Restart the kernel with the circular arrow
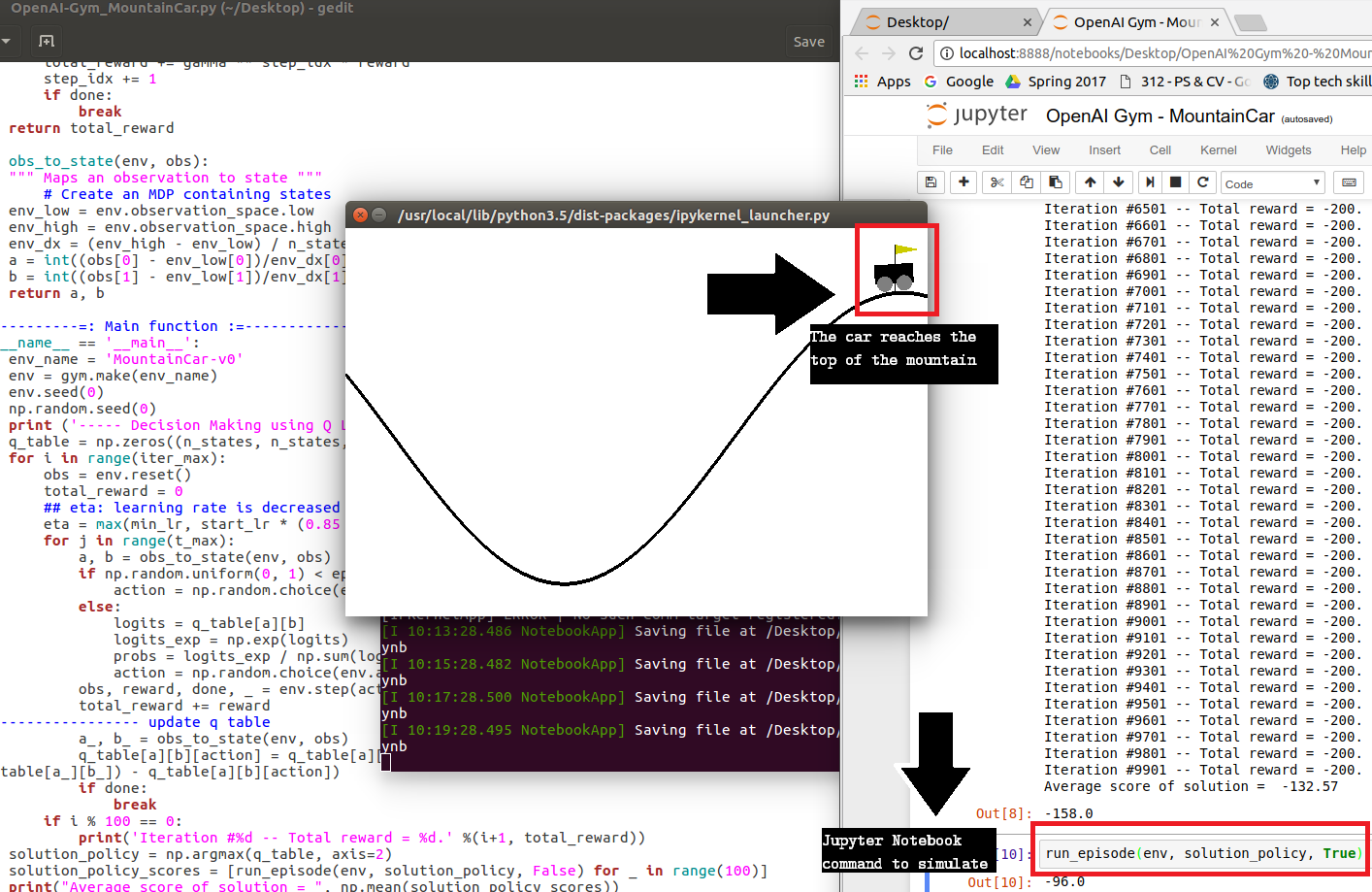 point(1203,182)
